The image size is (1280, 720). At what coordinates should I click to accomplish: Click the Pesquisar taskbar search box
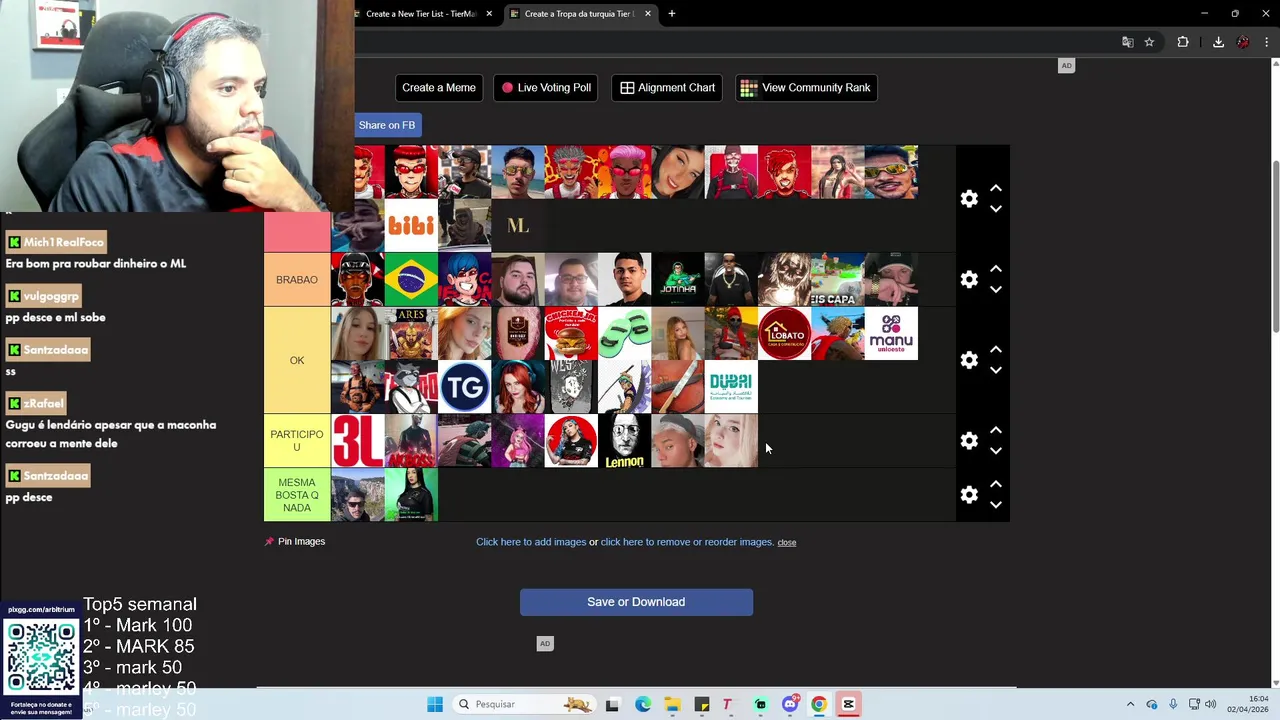coord(523,704)
